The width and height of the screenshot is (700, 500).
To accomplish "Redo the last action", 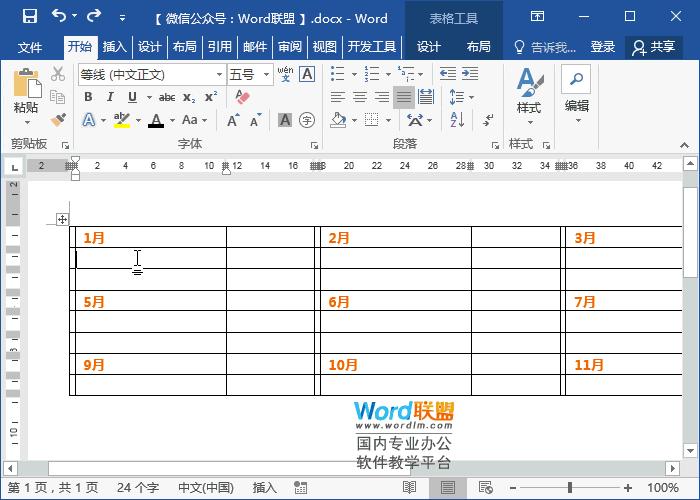I will tap(94, 16).
